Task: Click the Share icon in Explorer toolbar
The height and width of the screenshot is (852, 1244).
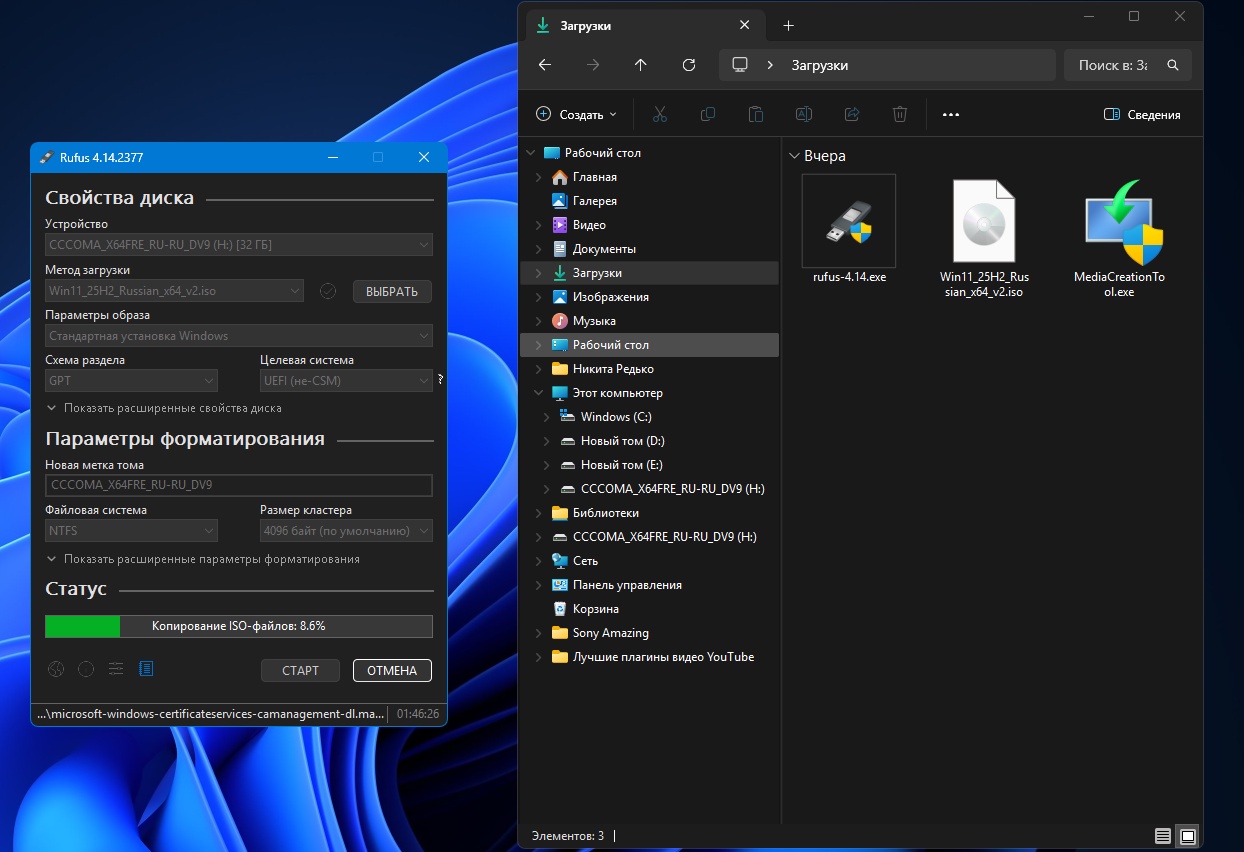Action: (851, 114)
